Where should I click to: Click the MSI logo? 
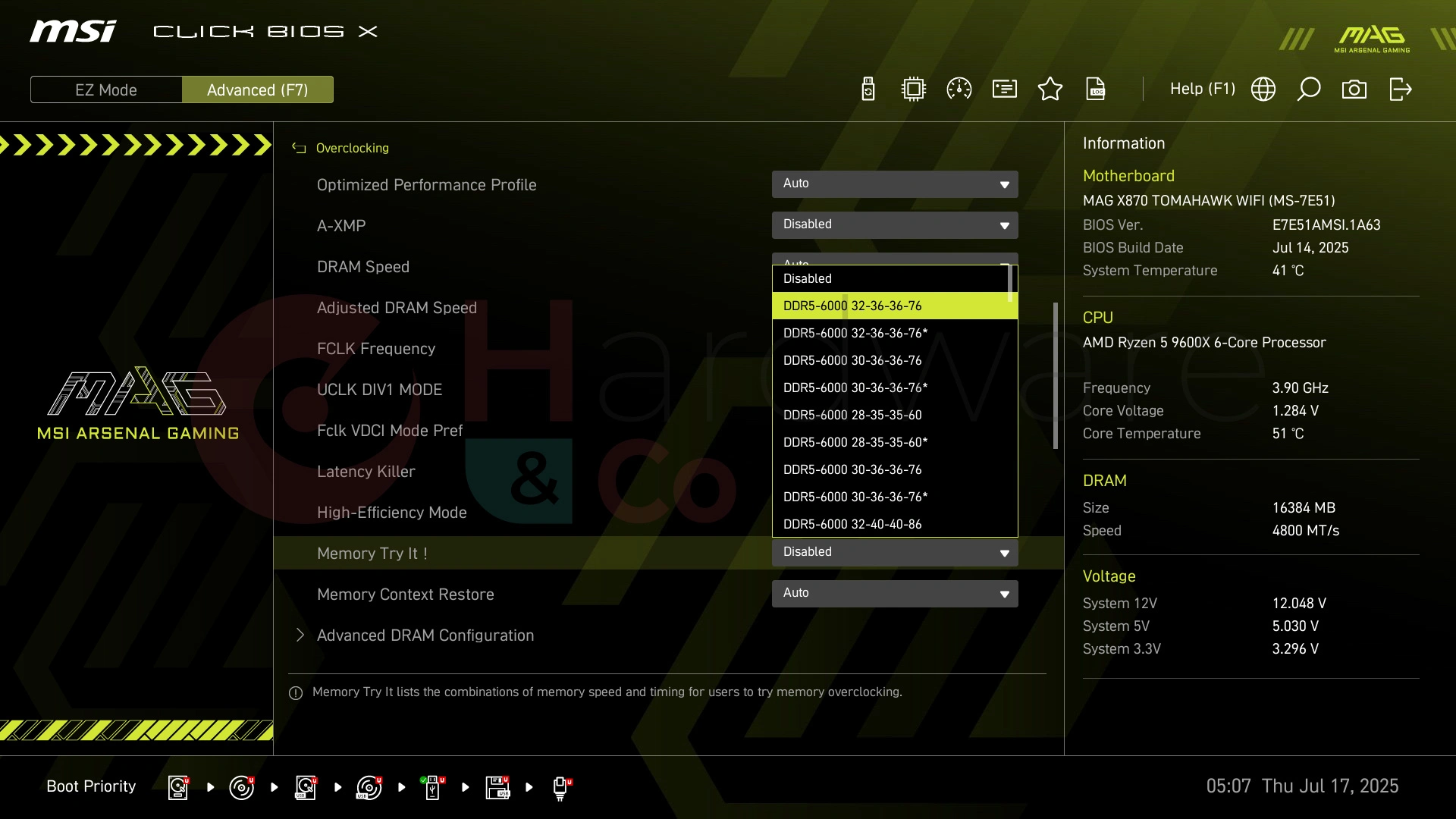point(74,31)
